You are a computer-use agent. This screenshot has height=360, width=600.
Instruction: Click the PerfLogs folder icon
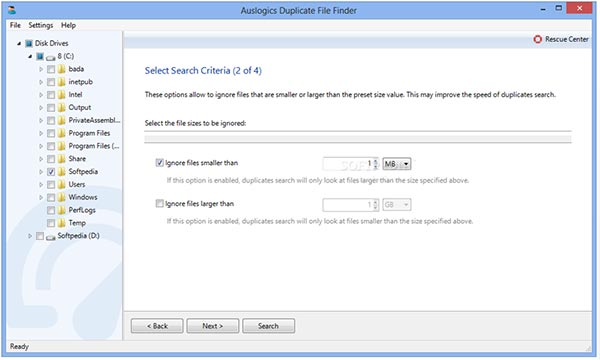click(62, 210)
